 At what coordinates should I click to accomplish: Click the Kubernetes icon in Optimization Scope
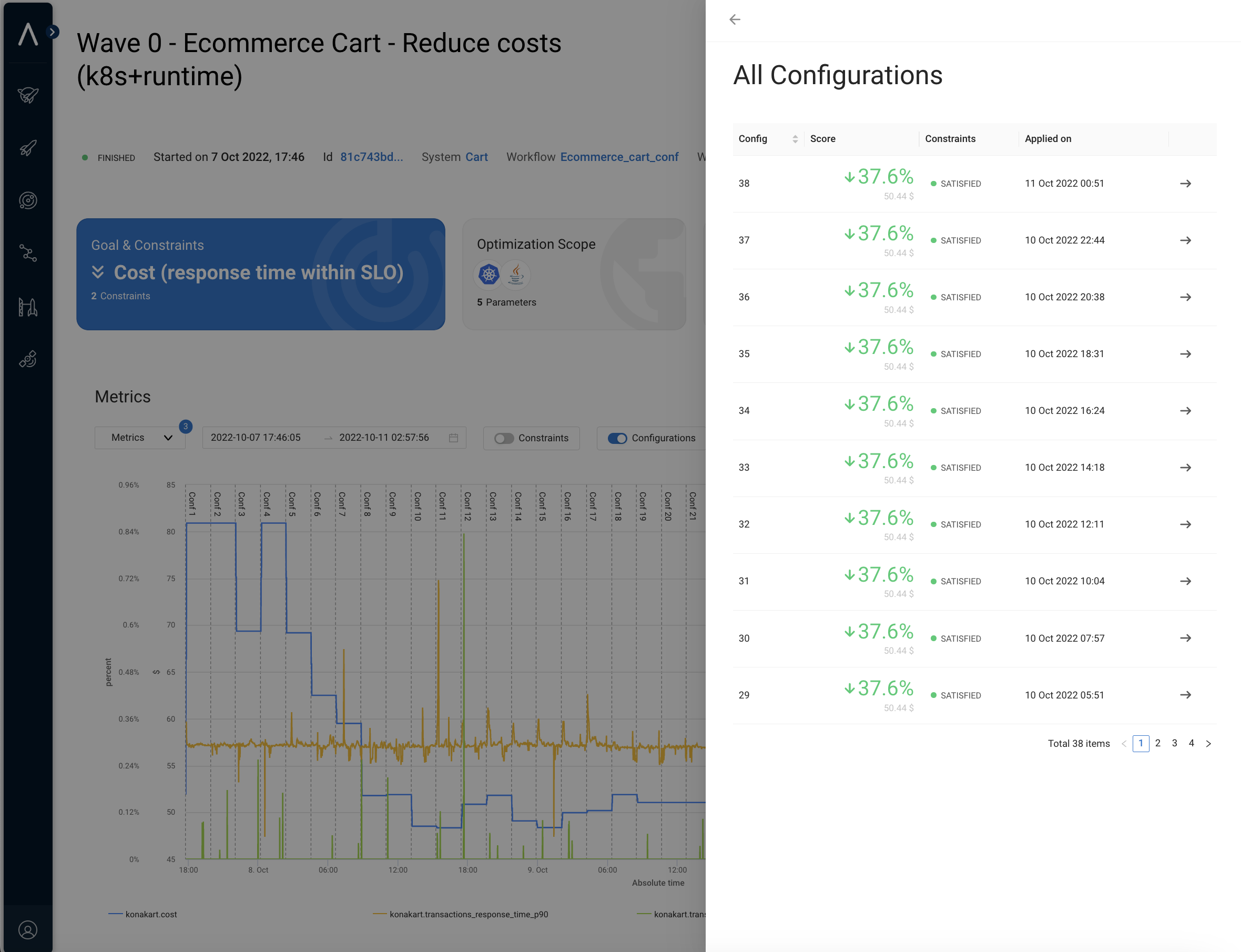pyautogui.click(x=488, y=275)
